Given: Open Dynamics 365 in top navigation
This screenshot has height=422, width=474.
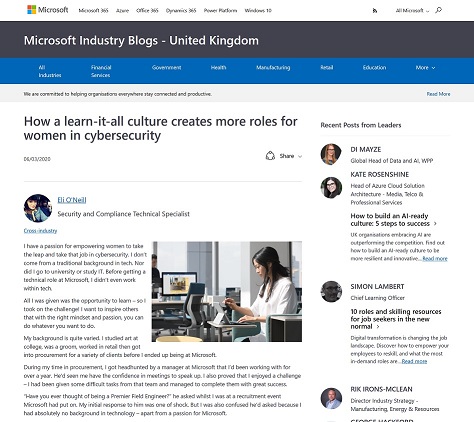Looking at the screenshot, I should click(x=181, y=11).
